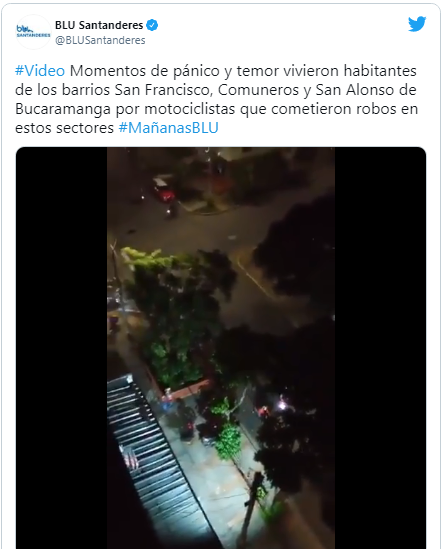
Task: Click the San Francisco text in the tweet
Action: 163,90
